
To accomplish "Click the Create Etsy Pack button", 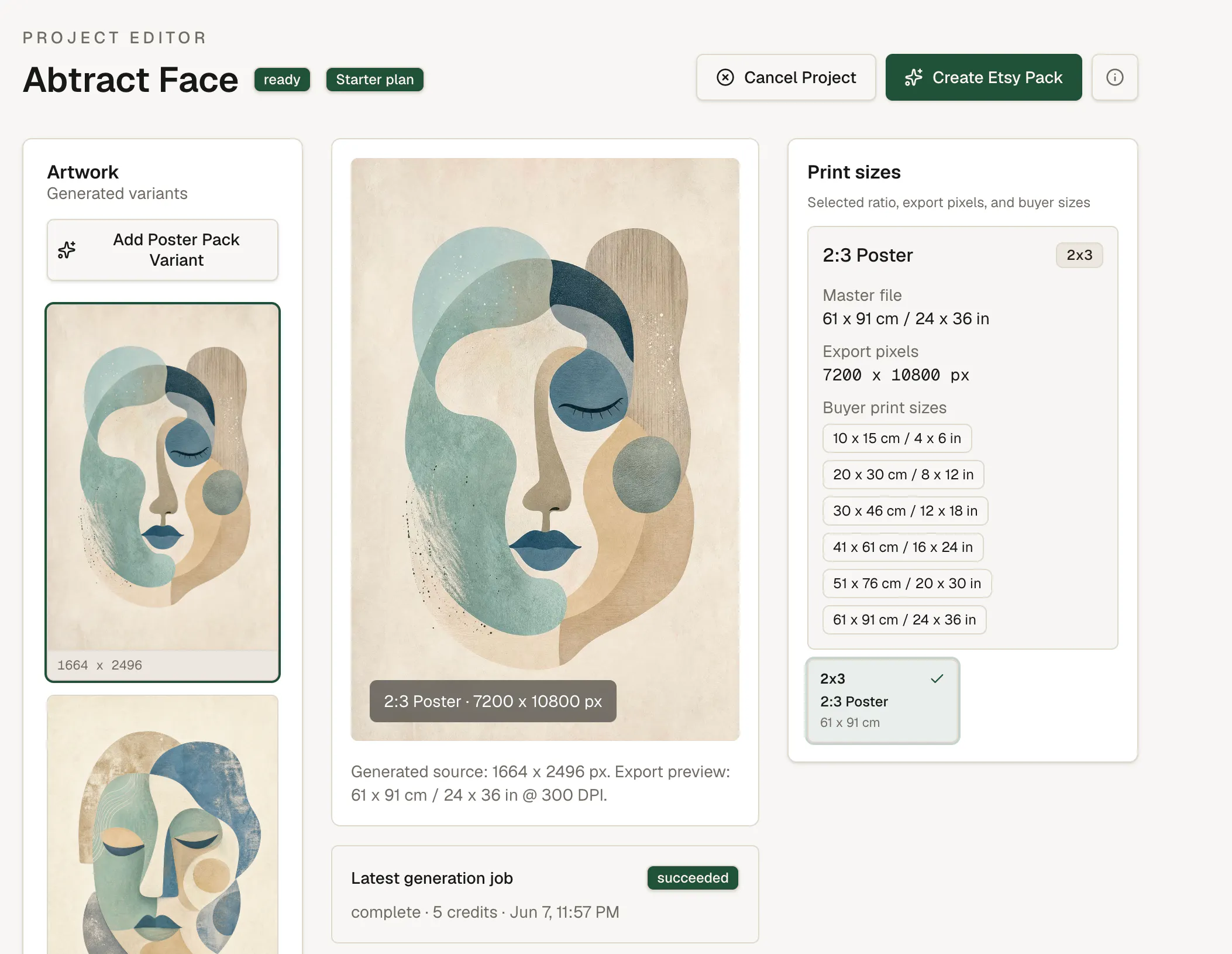I will [x=983, y=77].
